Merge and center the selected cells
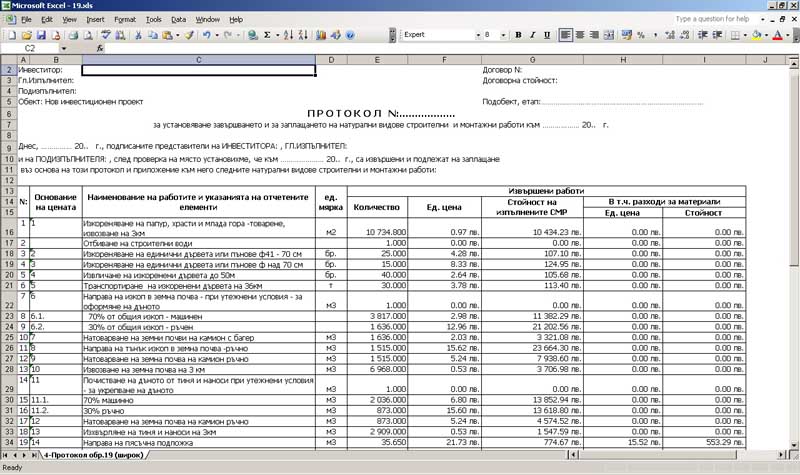The image size is (800, 475). tap(609, 35)
